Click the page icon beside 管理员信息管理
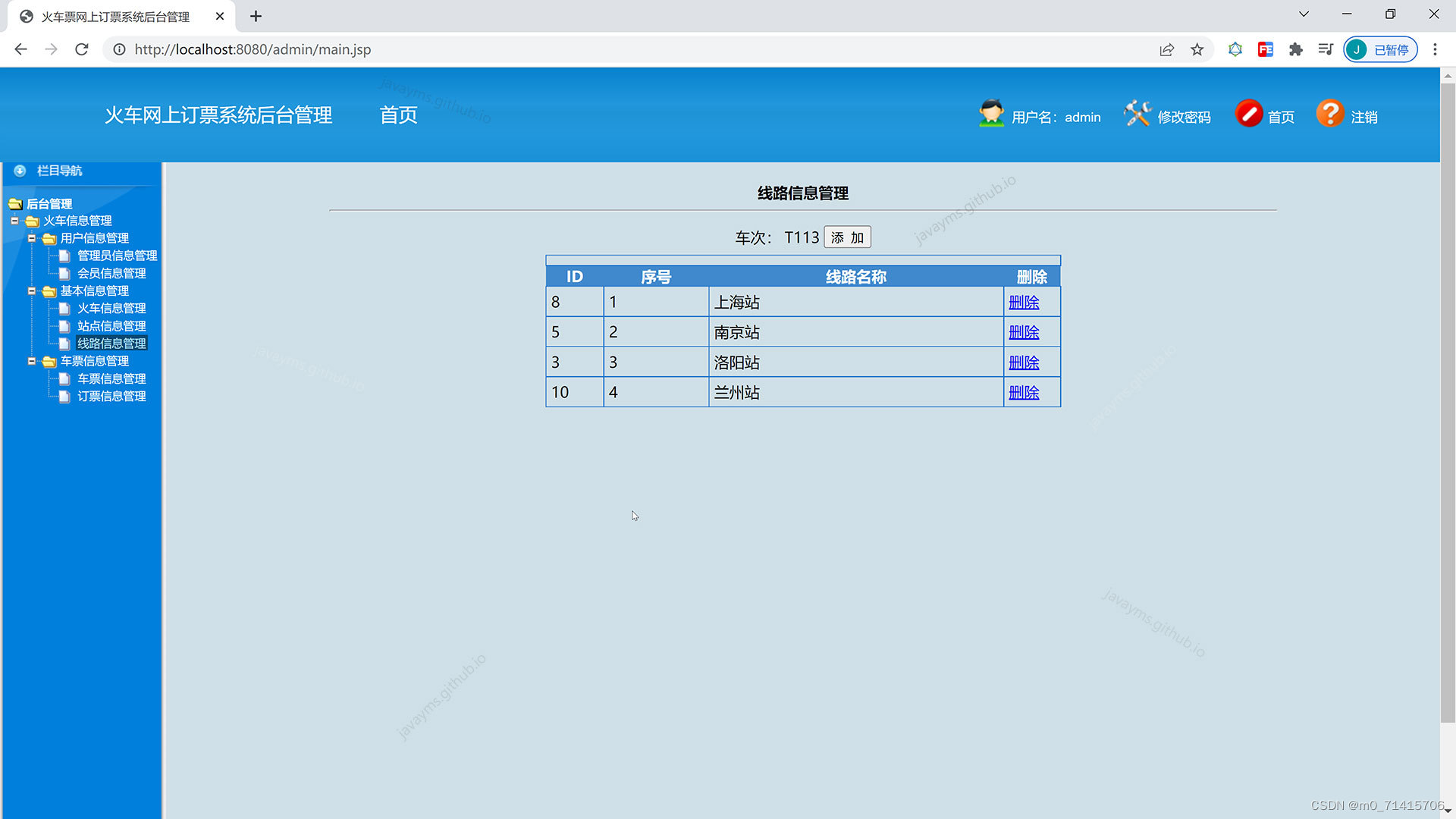Image resolution: width=1456 pixels, height=819 pixels. (64, 256)
